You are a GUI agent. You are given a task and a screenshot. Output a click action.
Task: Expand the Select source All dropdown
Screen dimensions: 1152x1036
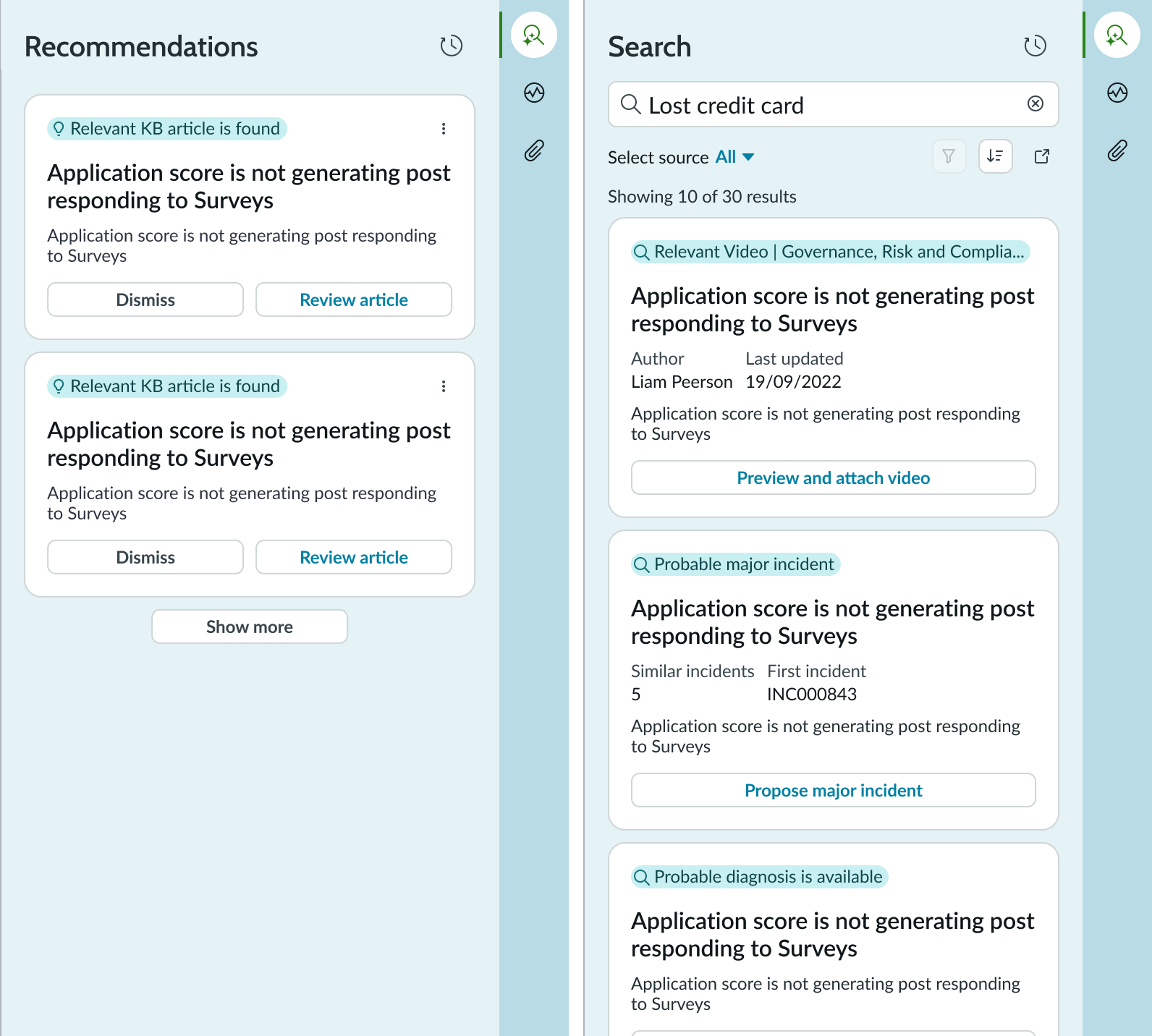point(734,156)
